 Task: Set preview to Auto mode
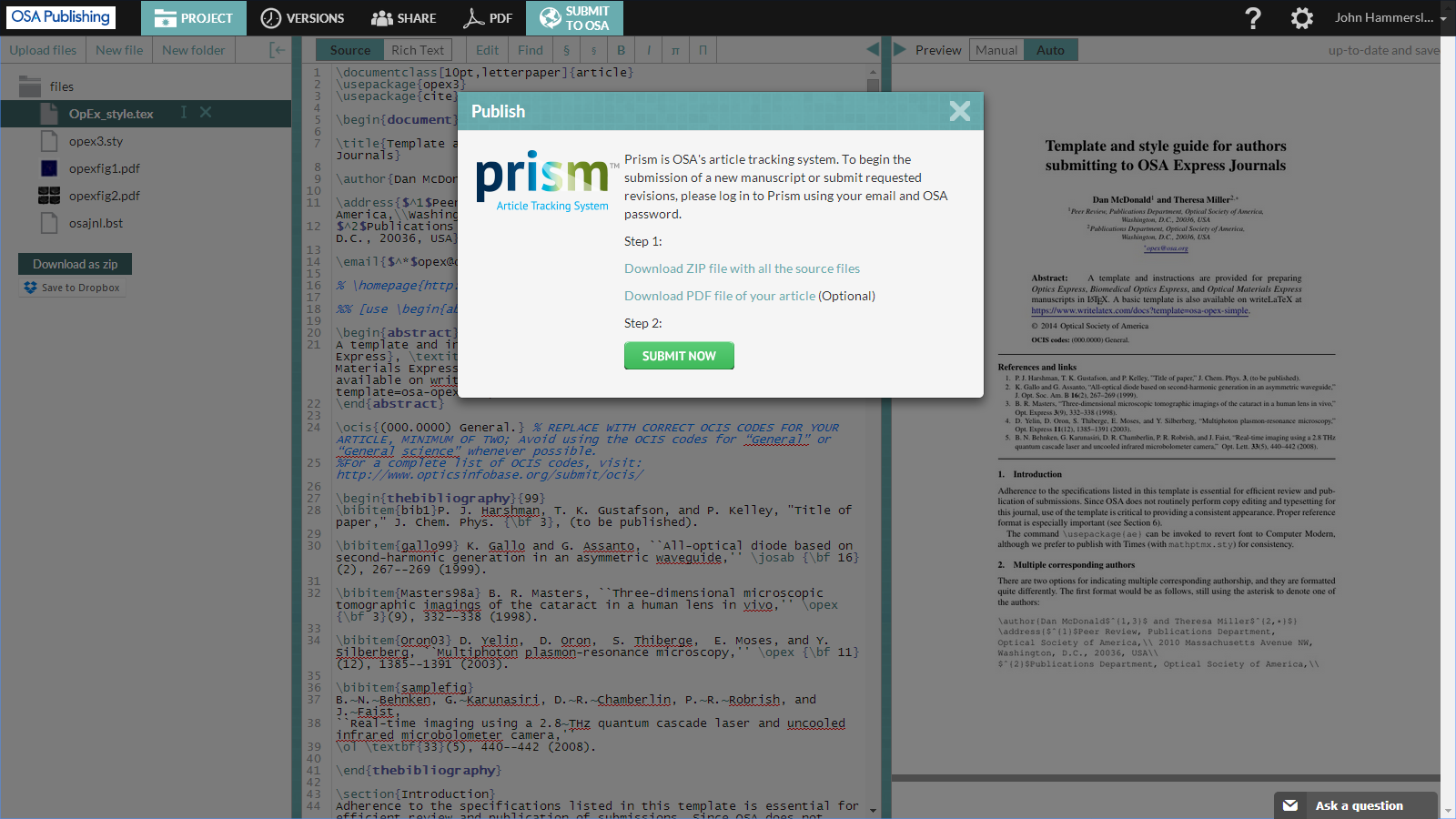tap(1050, 50)
